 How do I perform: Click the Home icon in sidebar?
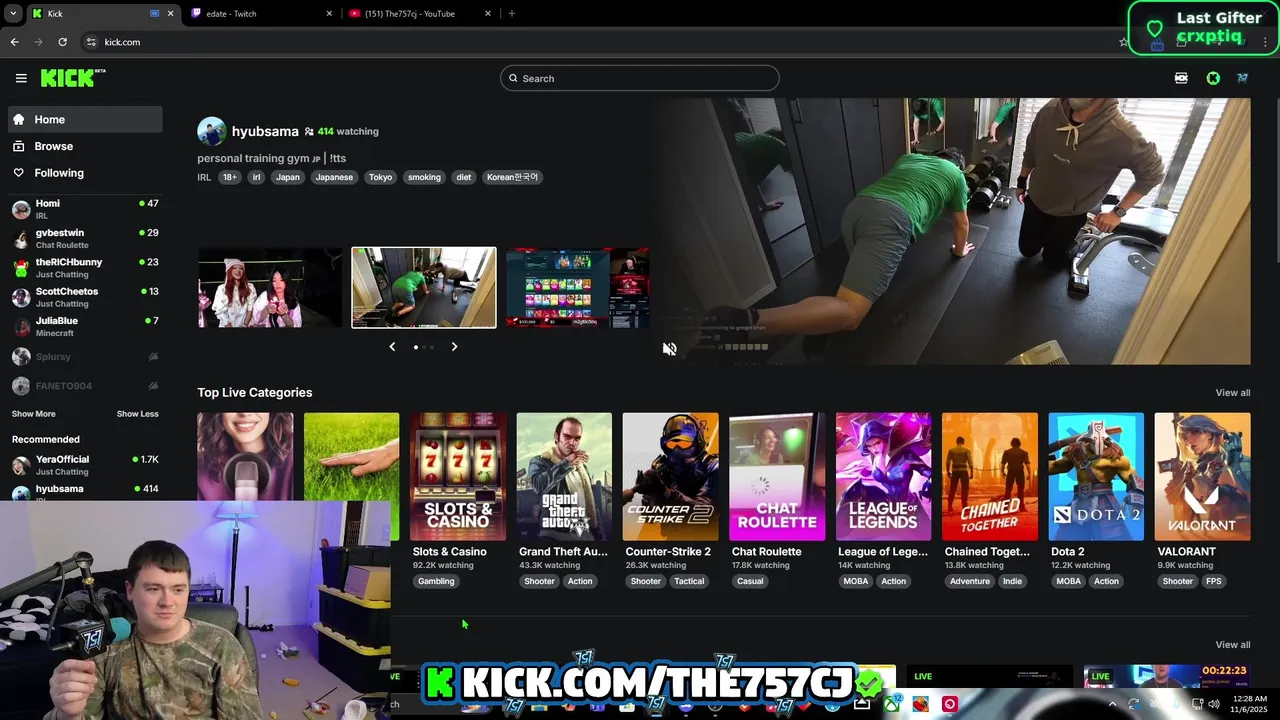coord(19,119)
